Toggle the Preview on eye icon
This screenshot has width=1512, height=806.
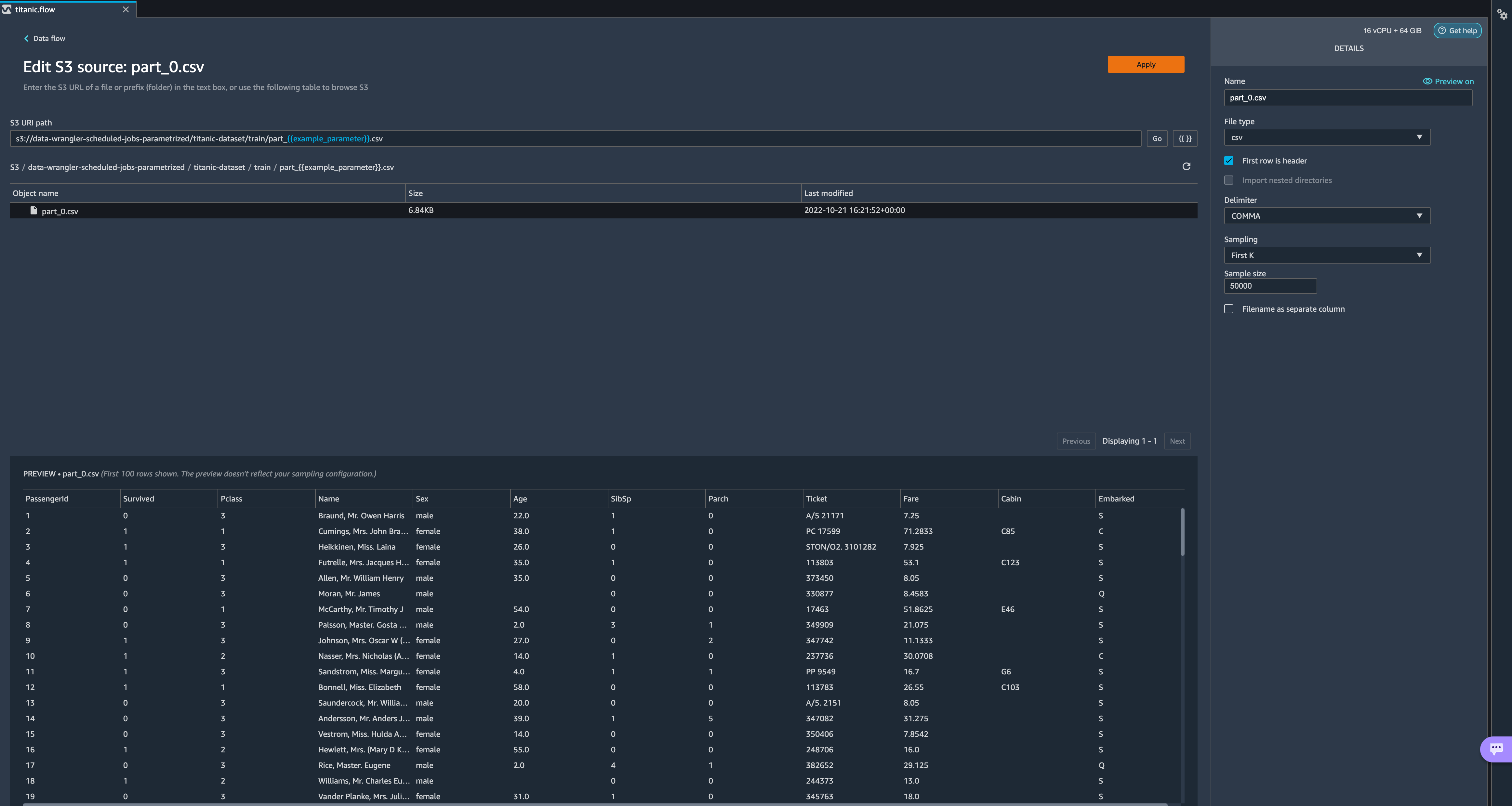point(1427,82)
